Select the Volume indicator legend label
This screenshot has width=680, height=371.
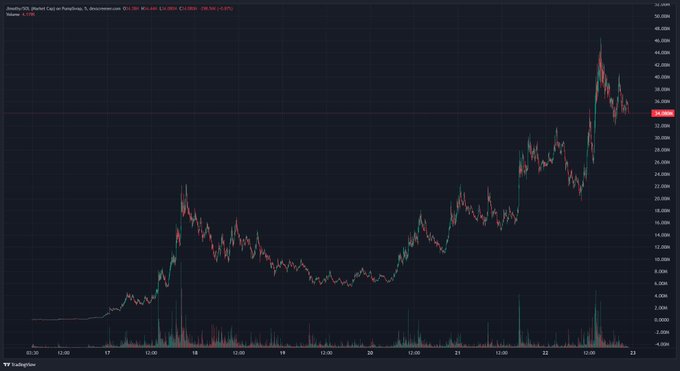(13, 14)
